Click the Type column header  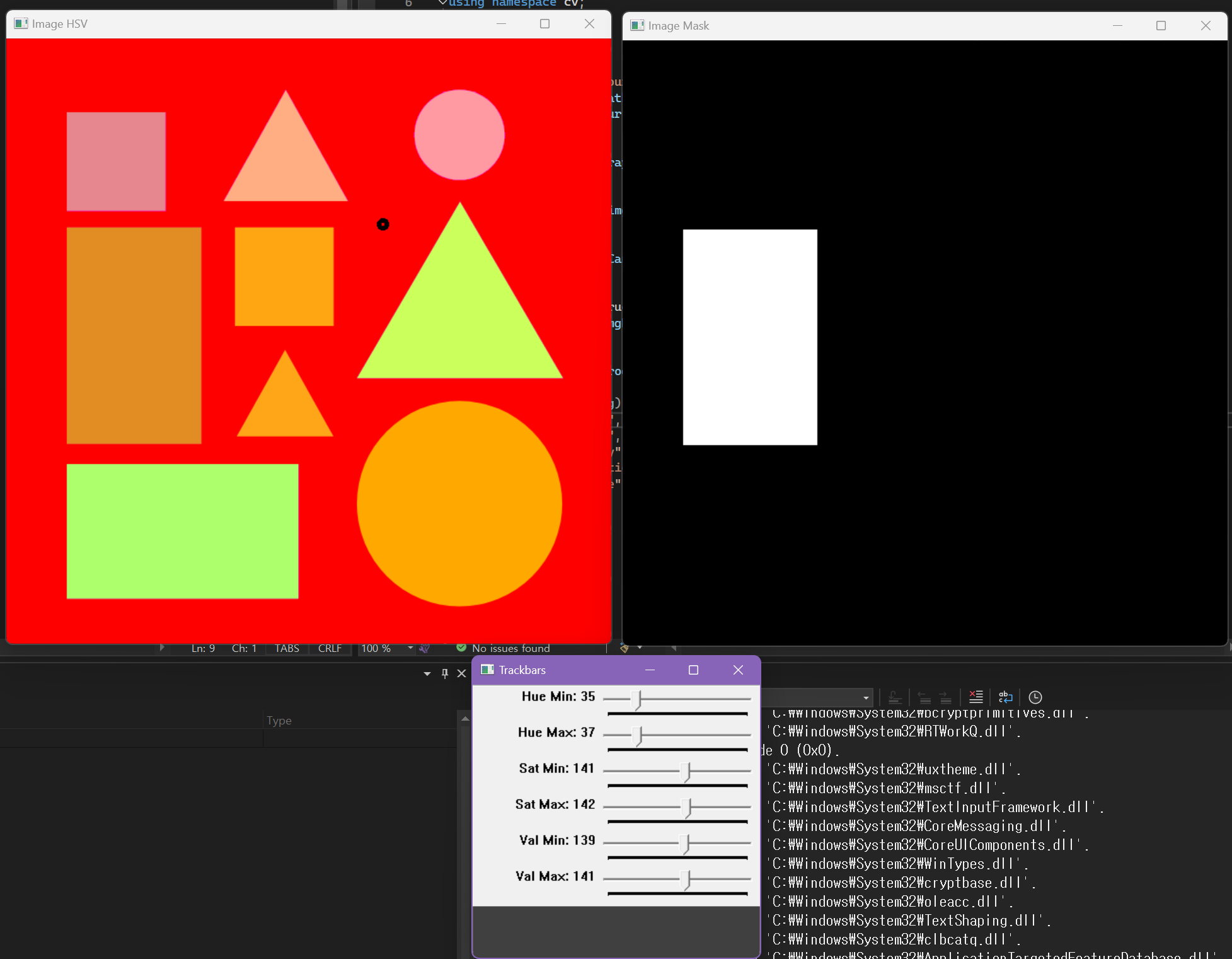click(x=279, y=720)
